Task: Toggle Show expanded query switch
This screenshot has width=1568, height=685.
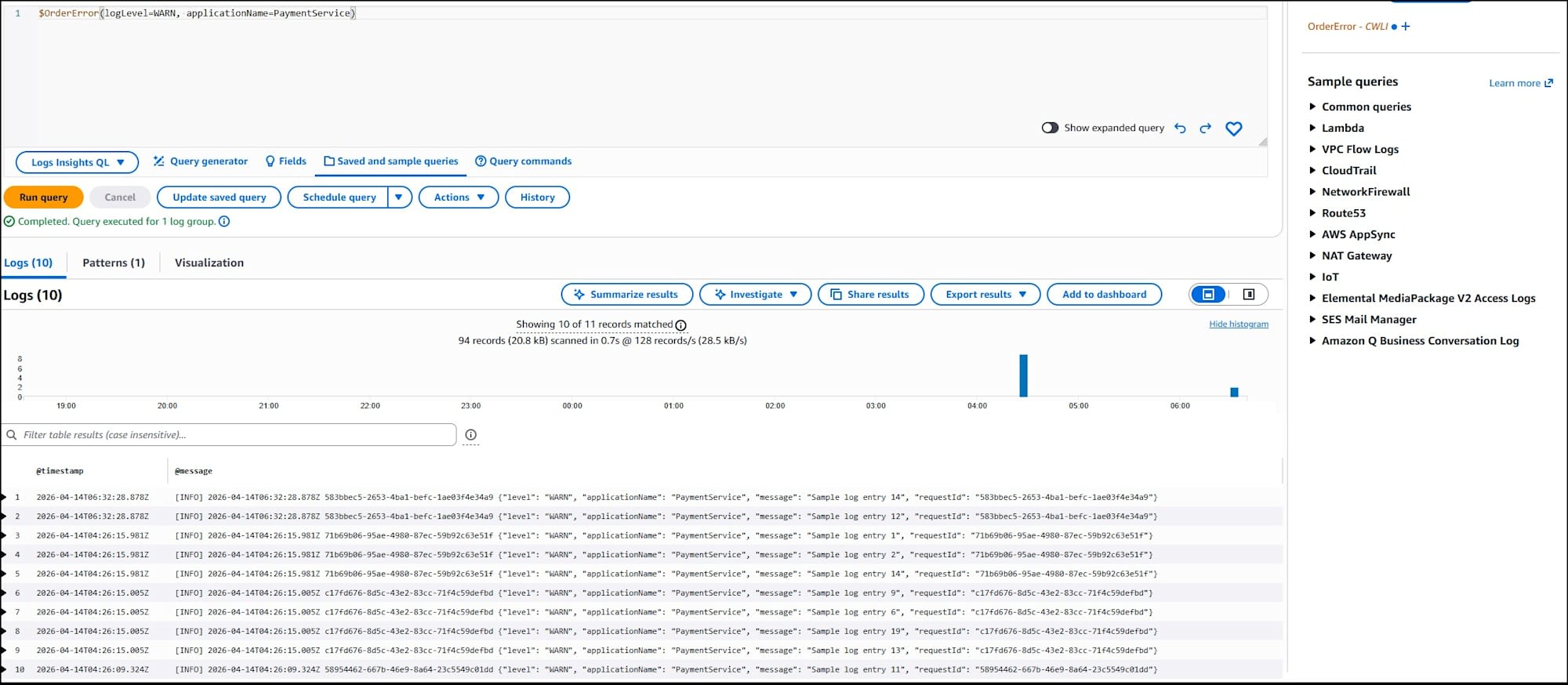Action: point(1050,128)
